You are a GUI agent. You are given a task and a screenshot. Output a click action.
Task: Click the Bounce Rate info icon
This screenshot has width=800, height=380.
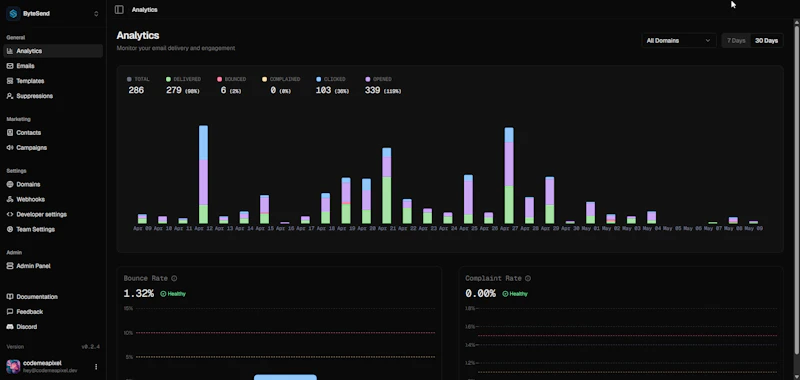(174, 278)
